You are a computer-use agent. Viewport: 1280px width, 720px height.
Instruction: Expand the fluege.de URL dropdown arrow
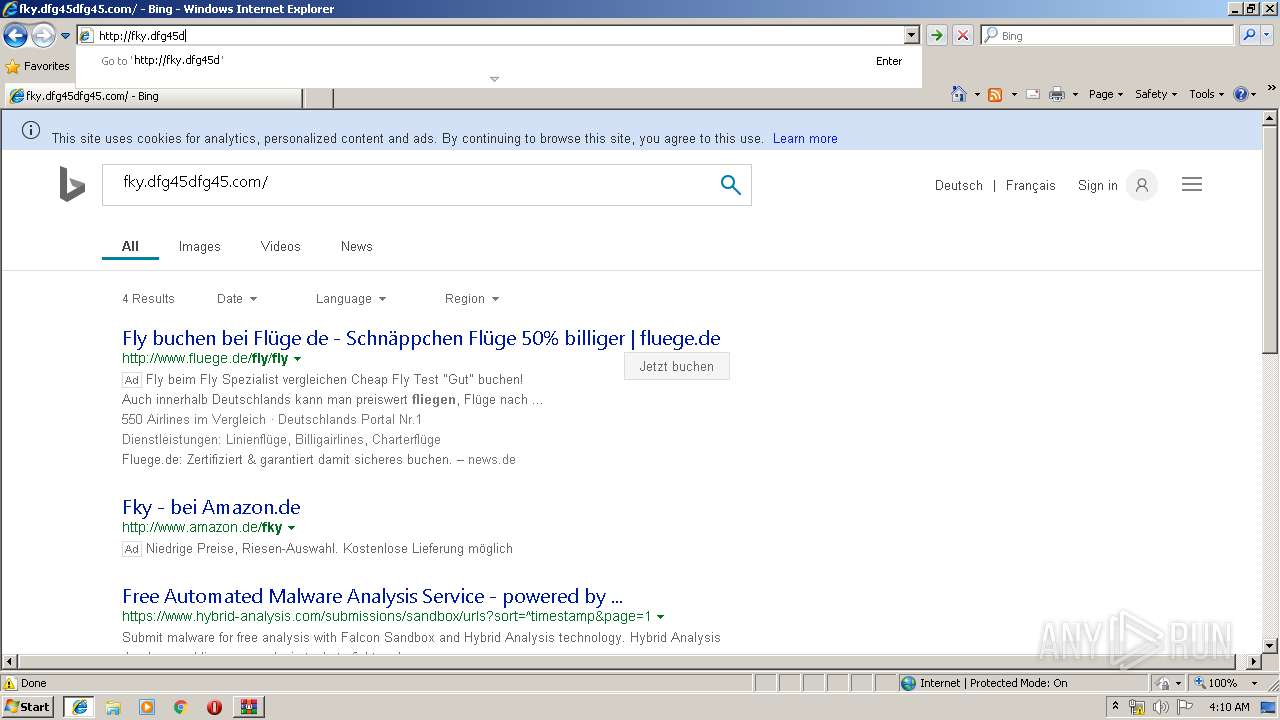coord(297,359)
